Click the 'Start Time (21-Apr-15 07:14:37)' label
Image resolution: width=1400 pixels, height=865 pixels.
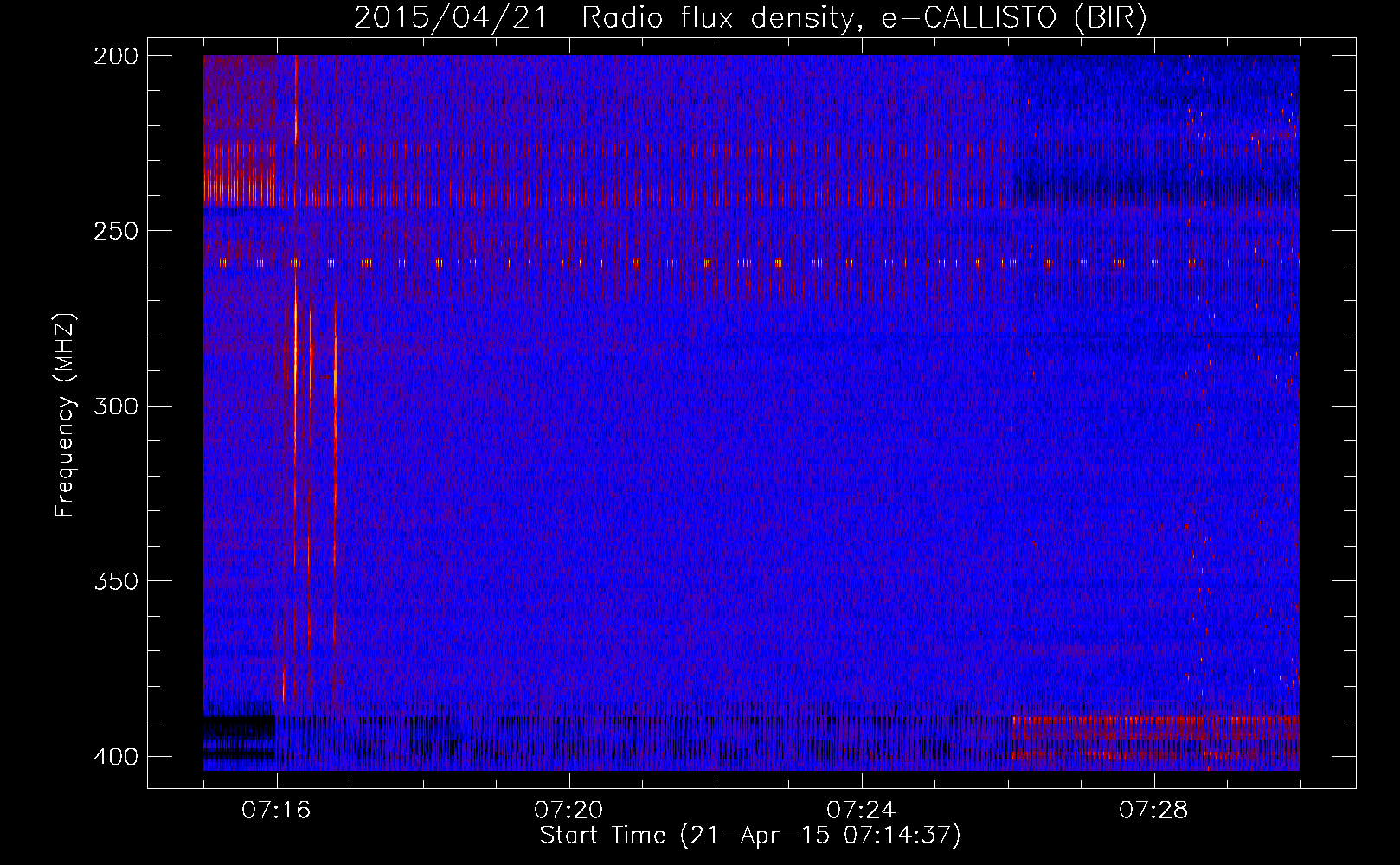tap(750, 836)
